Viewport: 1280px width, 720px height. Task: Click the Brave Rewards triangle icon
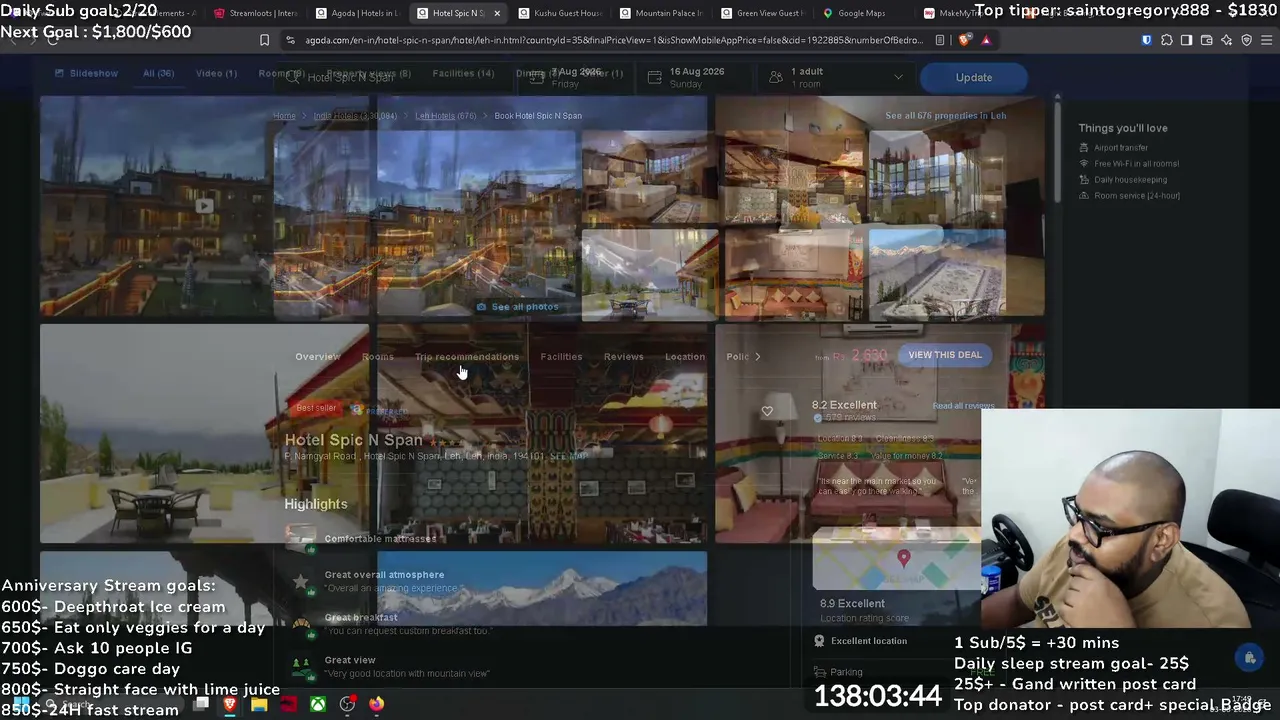(986, 40)
